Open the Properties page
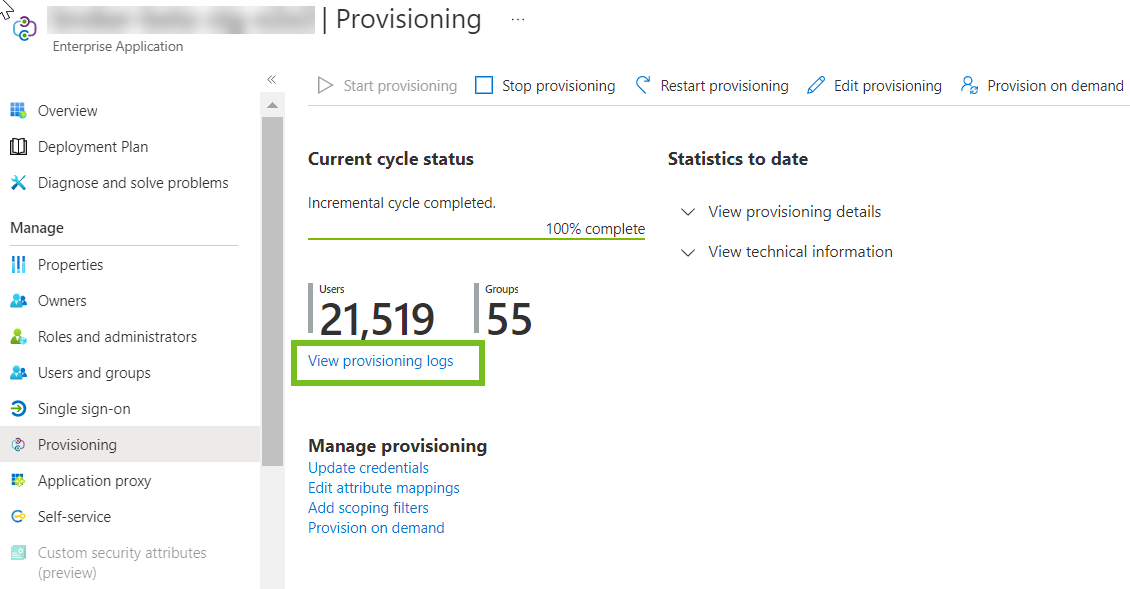 70,265
